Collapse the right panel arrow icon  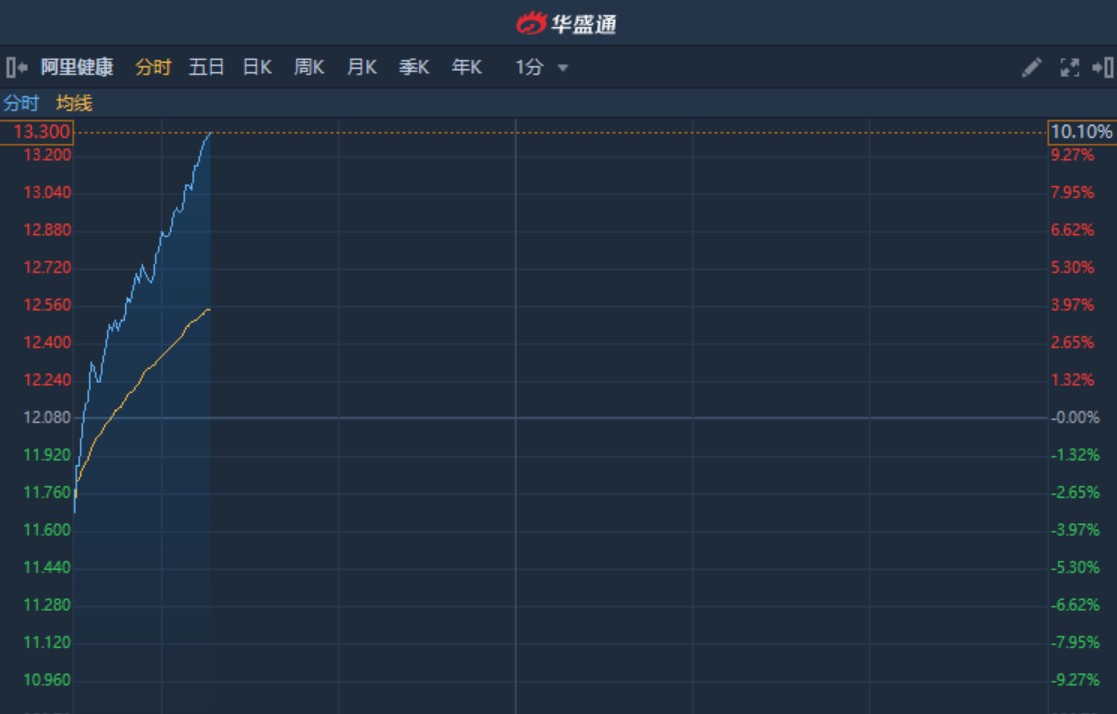pos(1103,68)
